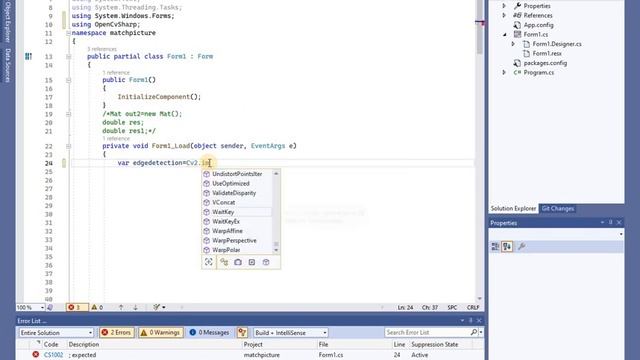The width and height of the screenshot is (640, 360).
Task: Toggle IntelliSense briefcase-shaped filter icon
Action: [238, 262]
